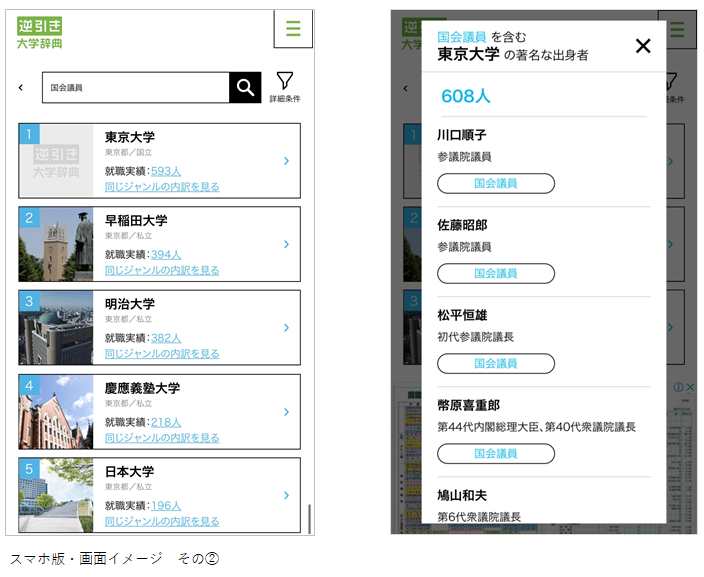Select the name 松平恒雄

(462, 315)
